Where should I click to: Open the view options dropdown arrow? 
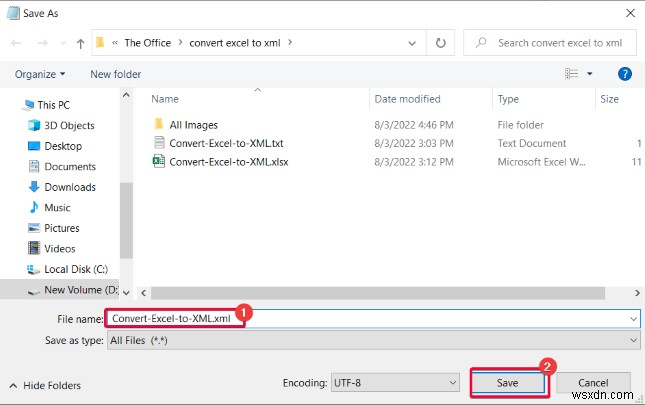589,74
